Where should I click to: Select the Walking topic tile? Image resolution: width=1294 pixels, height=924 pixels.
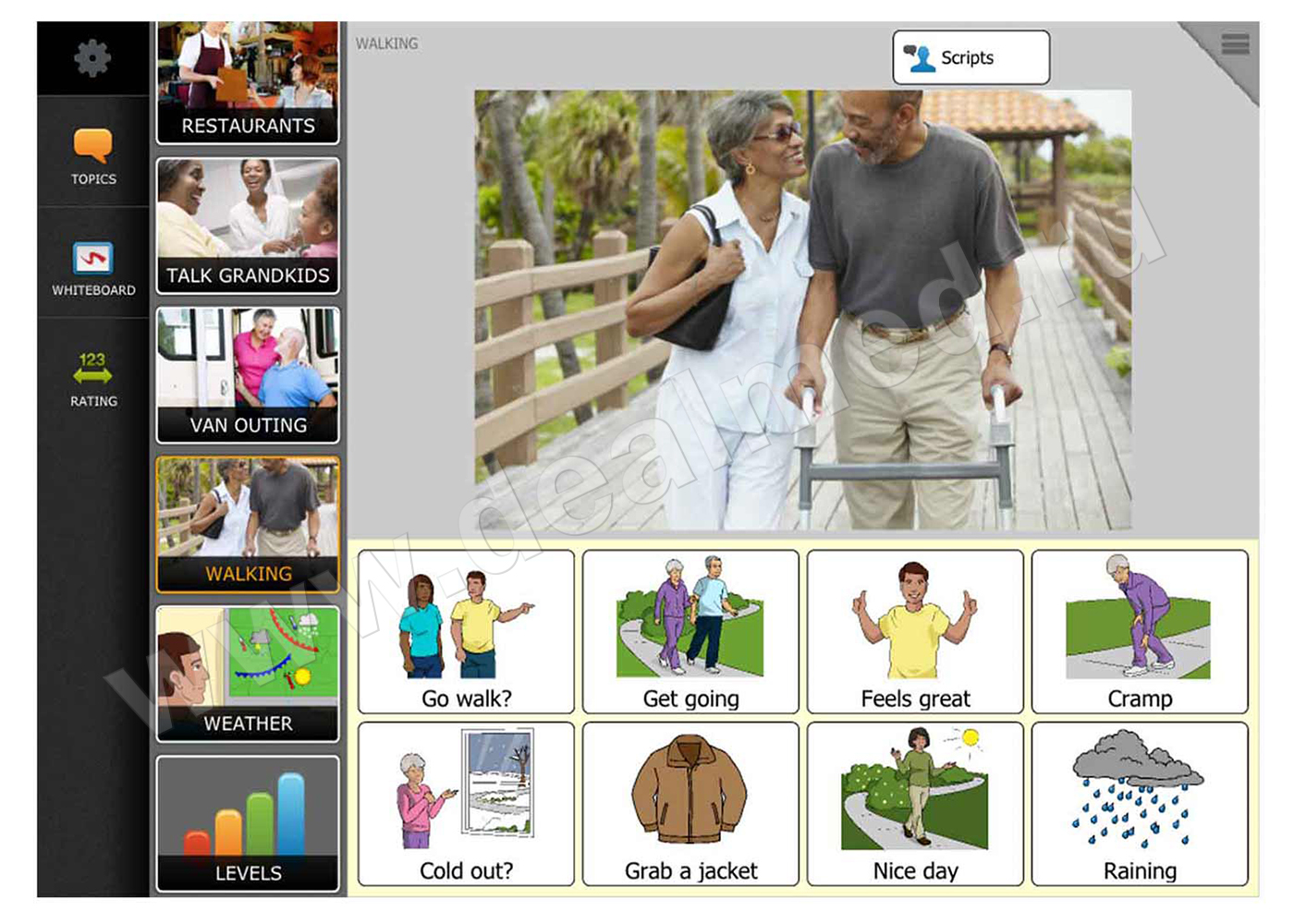click(248, 525)
